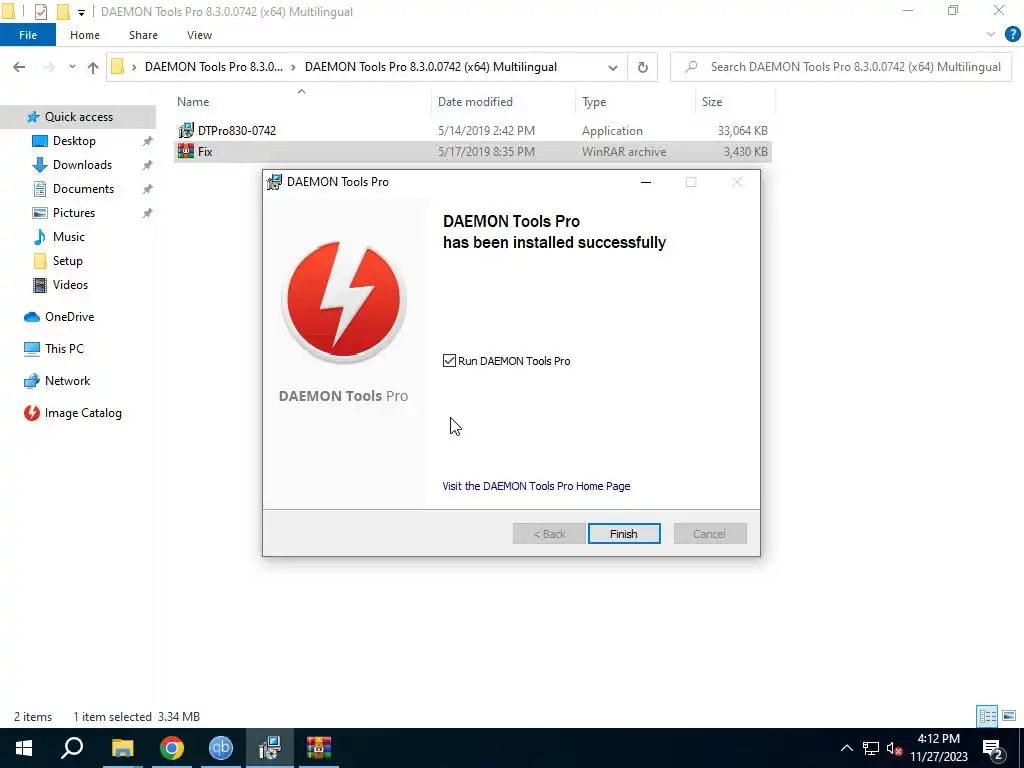Open Pictures in the navigation pane
The height and width of the screenshot is (768, 1024).
[74, 213]
